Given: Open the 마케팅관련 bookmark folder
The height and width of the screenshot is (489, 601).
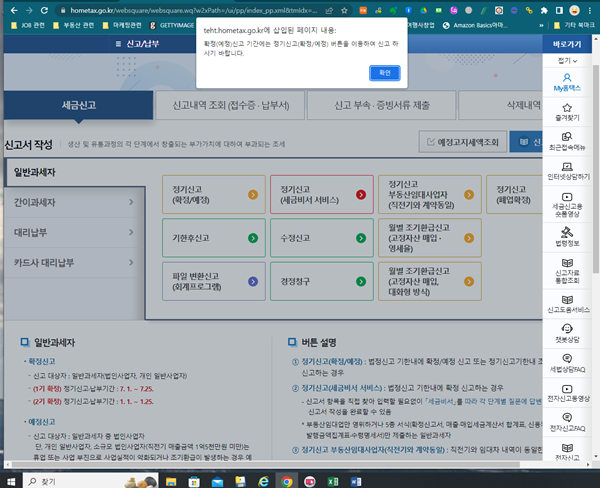Looking at the screenshot, I should coord(123,25).
